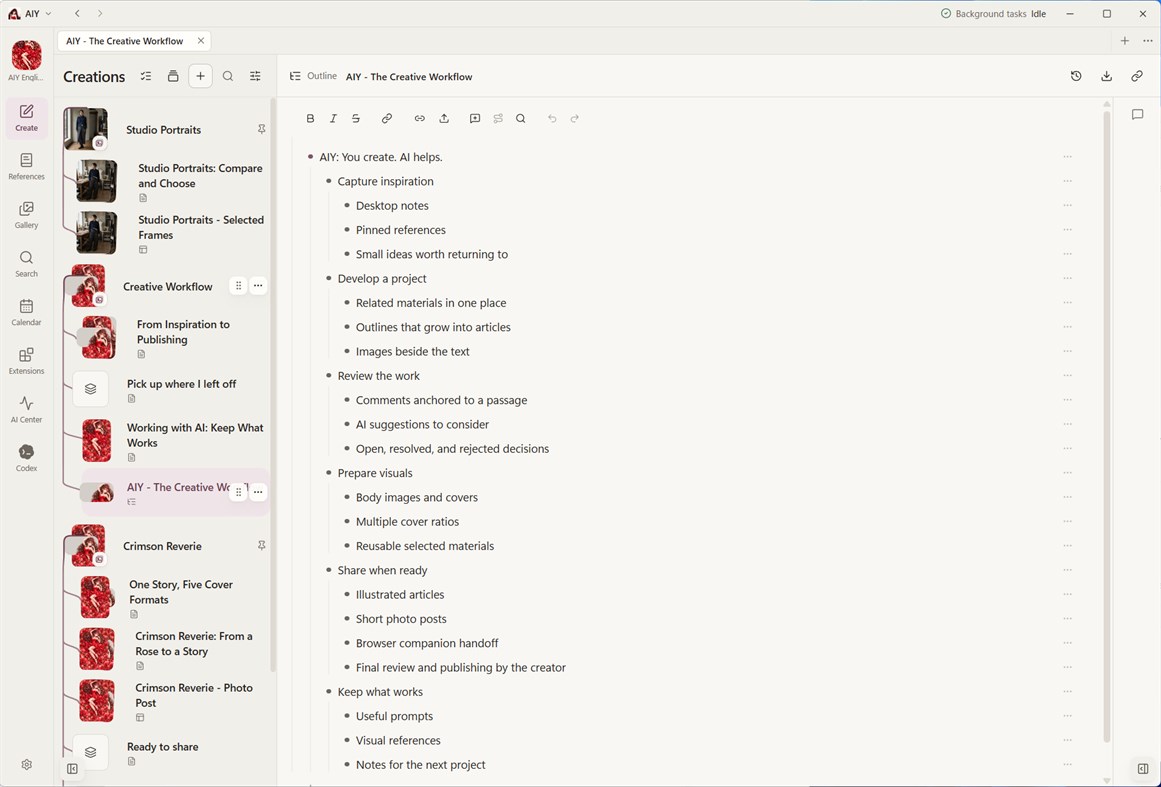This screenshot has height=787, width=1161.
Task: Open row options for Prepare visuals
Action: [x=1068, y=473]
